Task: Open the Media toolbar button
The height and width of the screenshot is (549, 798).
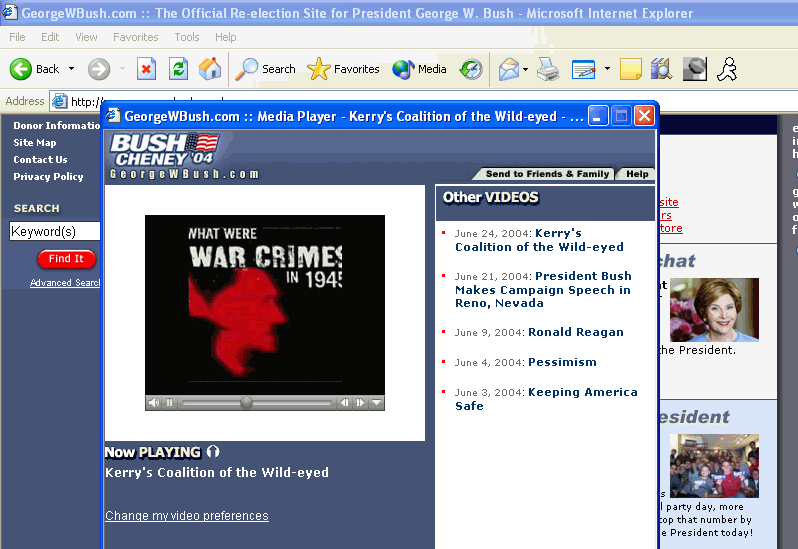Action: tap(420, 69)
